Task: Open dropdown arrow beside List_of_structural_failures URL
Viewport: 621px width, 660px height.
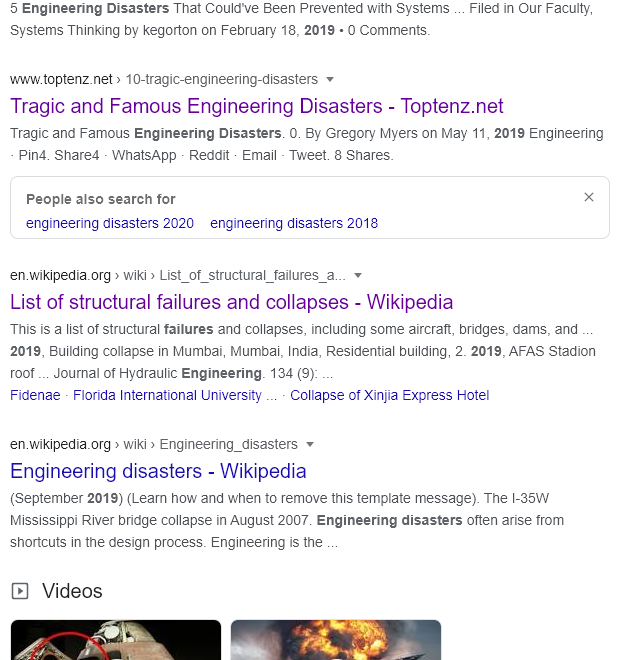Action: coord(358,276)
